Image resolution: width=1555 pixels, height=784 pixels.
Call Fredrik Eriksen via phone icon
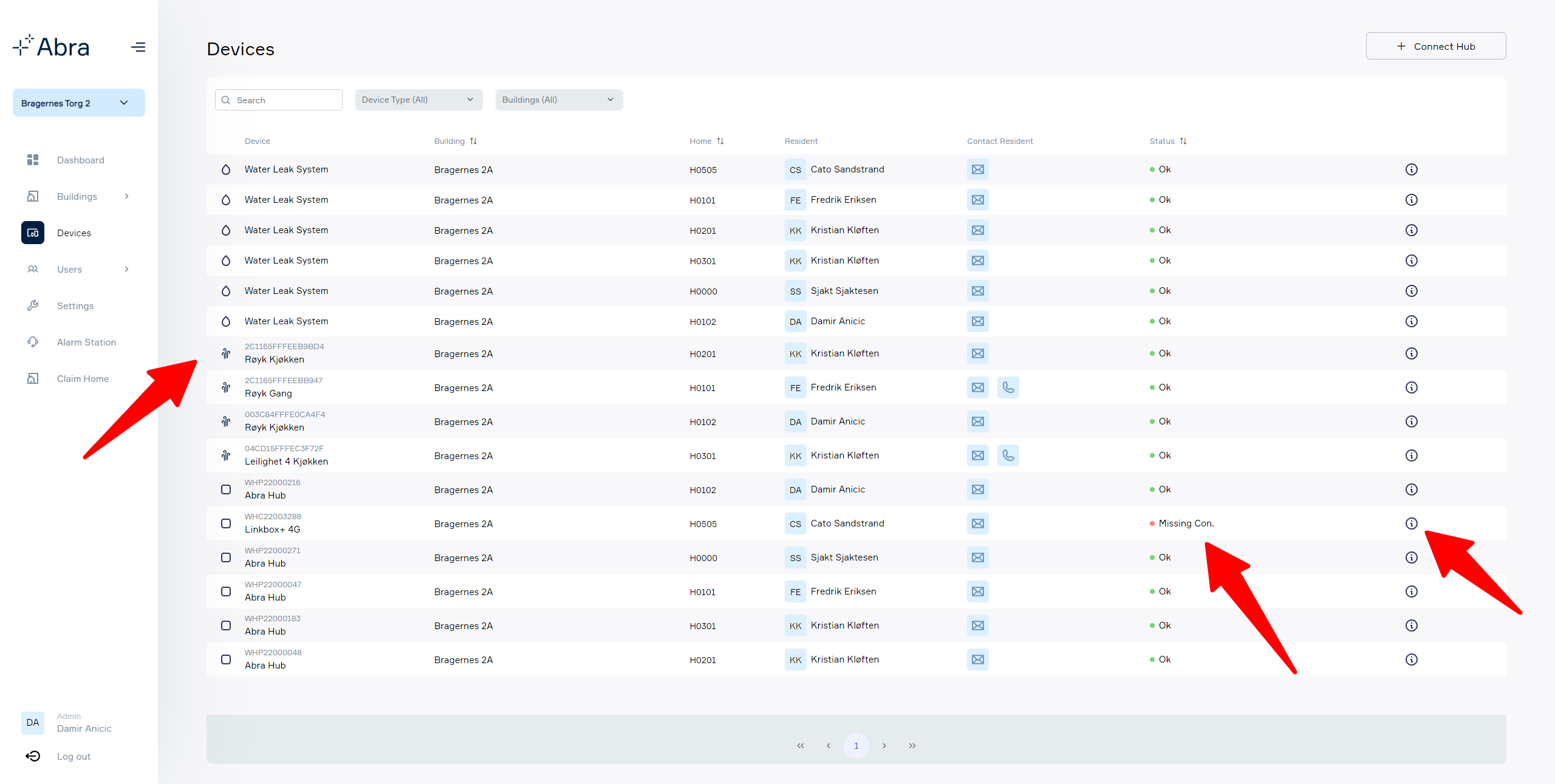1008,387
